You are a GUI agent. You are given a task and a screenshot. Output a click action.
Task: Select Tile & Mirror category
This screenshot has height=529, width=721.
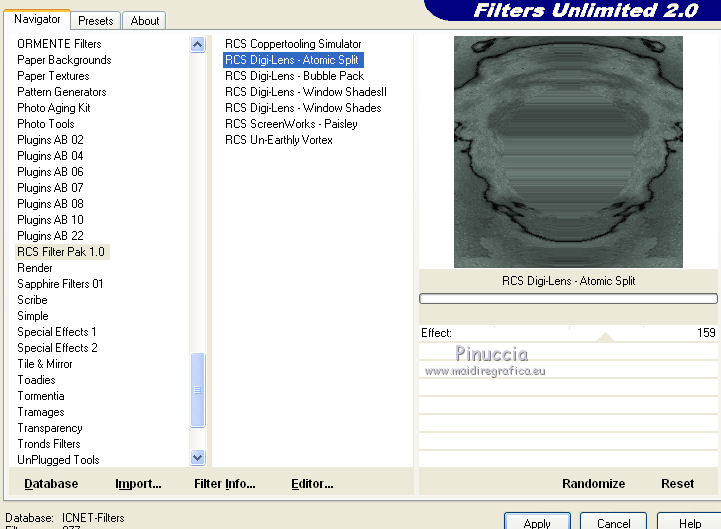[x=45, y=364]
